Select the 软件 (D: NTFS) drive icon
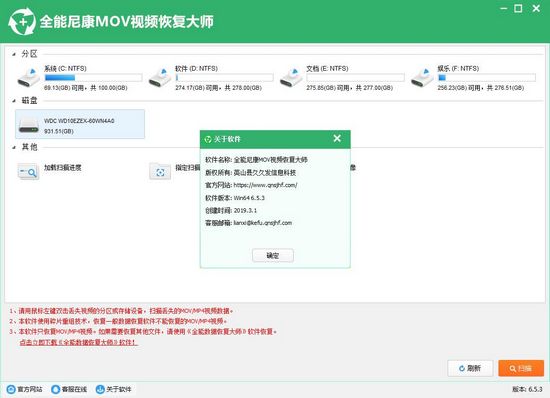This screenshot has height=398, width=550. 160,78
